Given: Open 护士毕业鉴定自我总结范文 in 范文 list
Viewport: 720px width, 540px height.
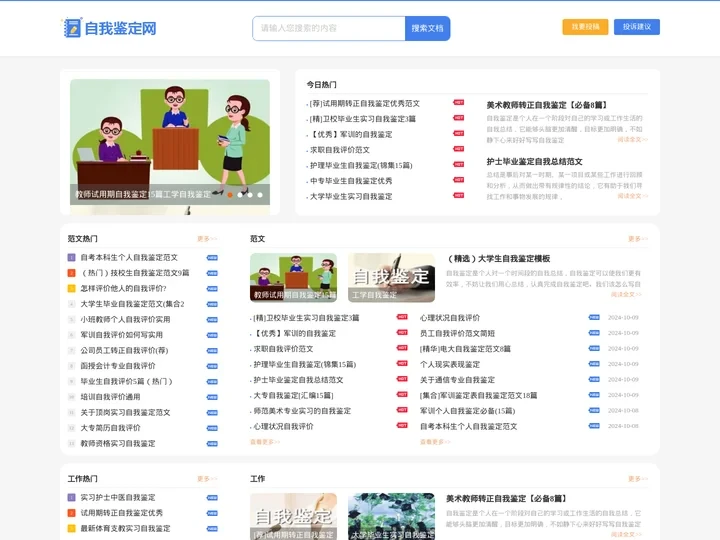Looking at the screenshot, I should point(298,380).
